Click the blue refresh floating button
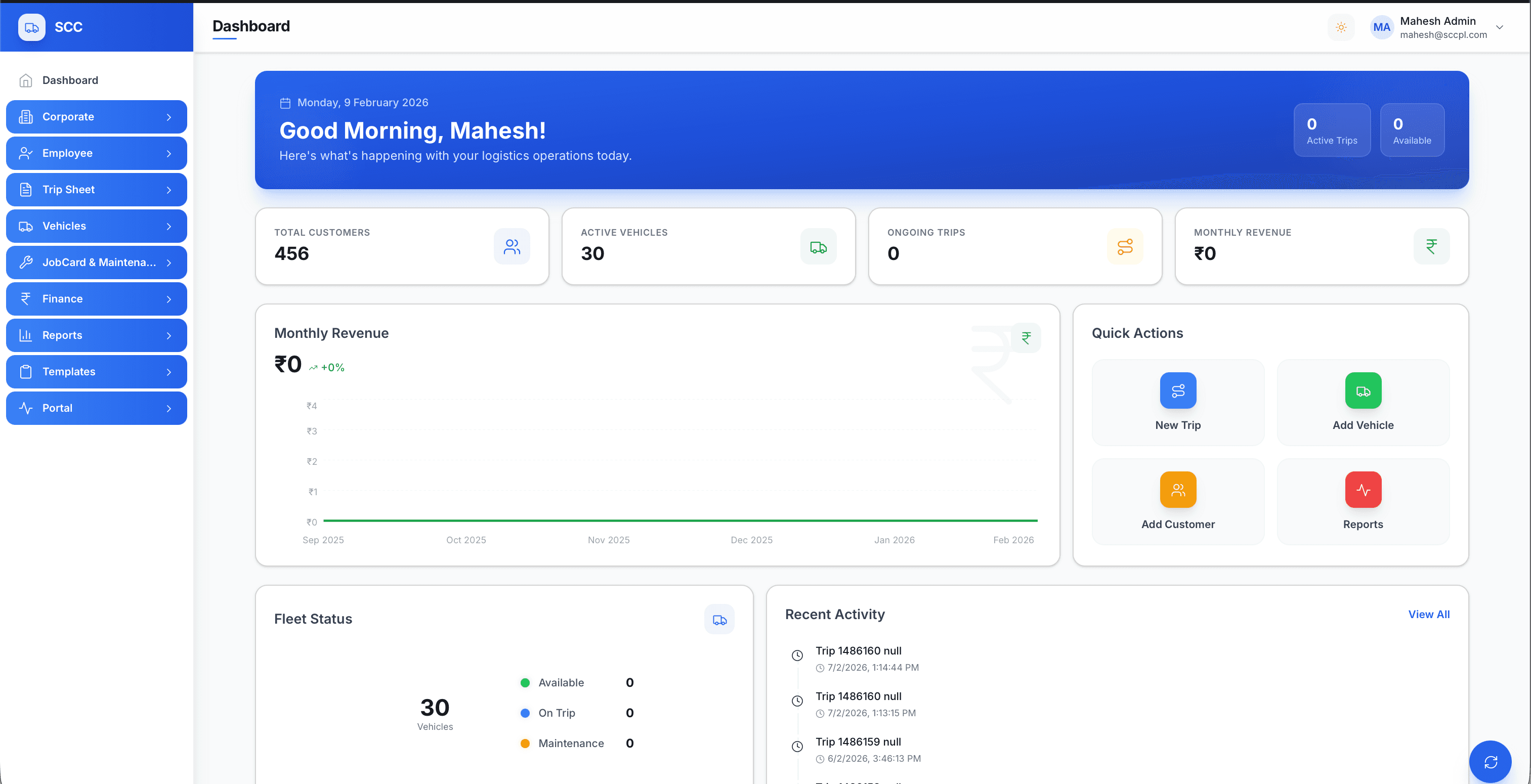The height and width of the screenshot is (784, 1531). pyautogui.click(x=1490, y=761)
